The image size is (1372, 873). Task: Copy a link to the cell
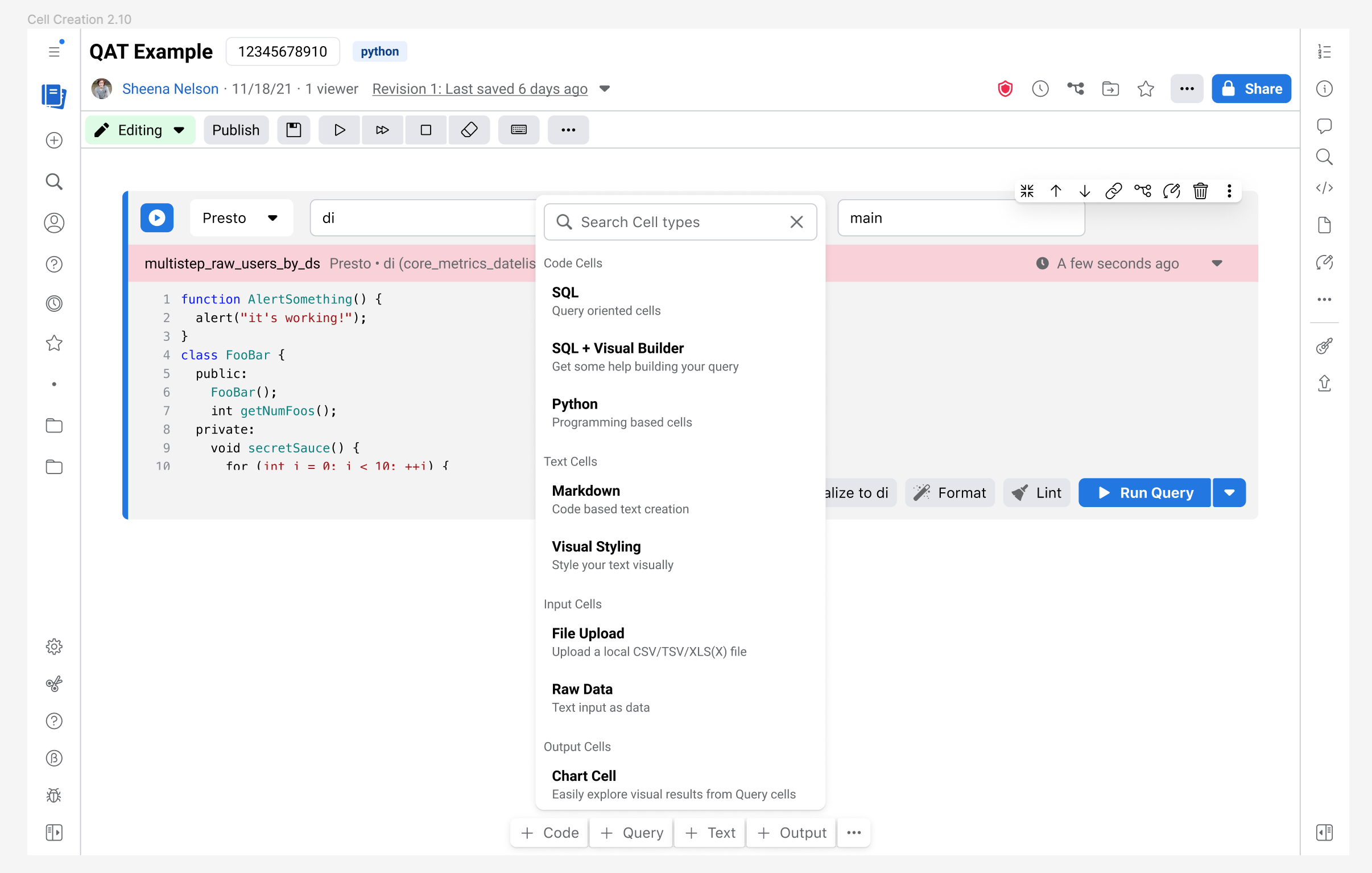pyautogui.click(x=1113, y=191)
